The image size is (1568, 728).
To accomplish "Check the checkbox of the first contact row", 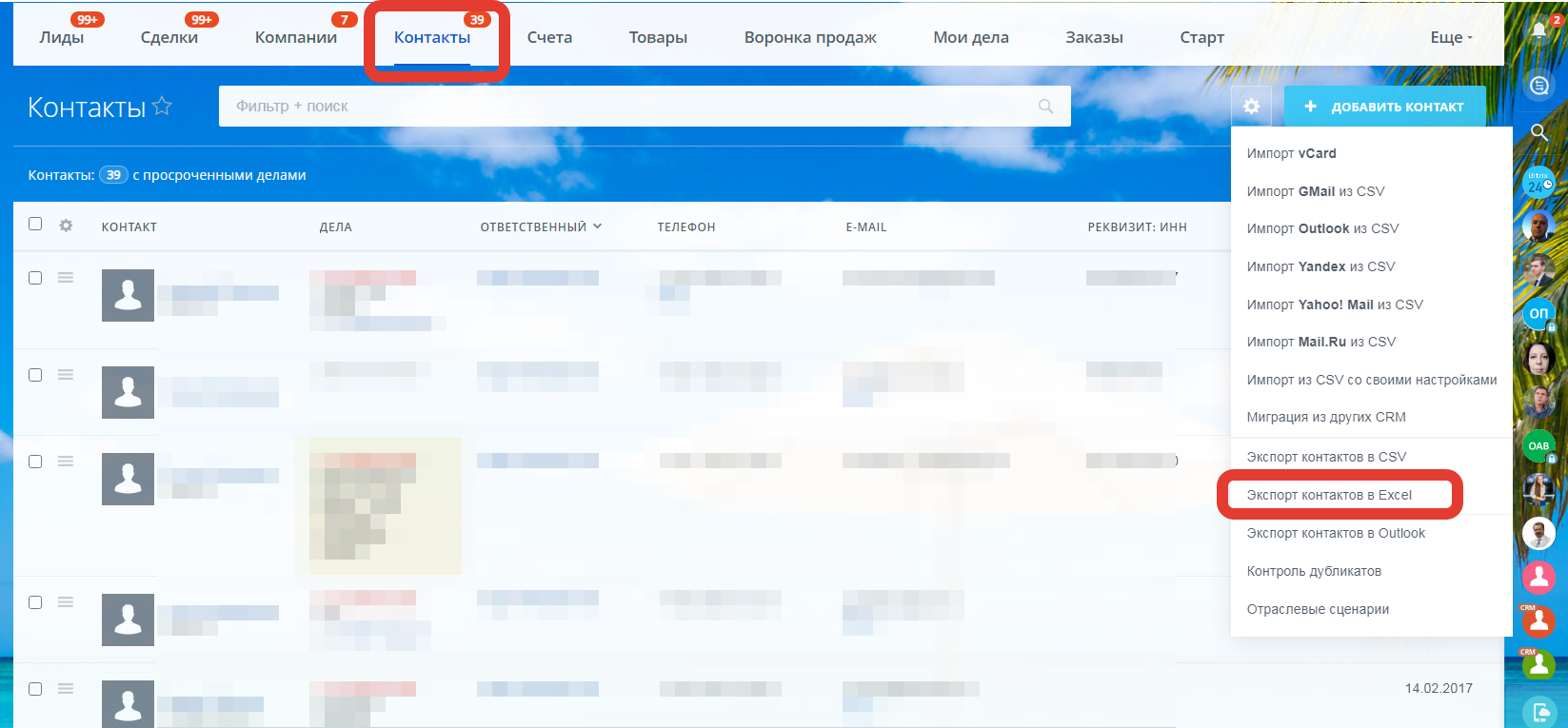I will coord(35,278).
